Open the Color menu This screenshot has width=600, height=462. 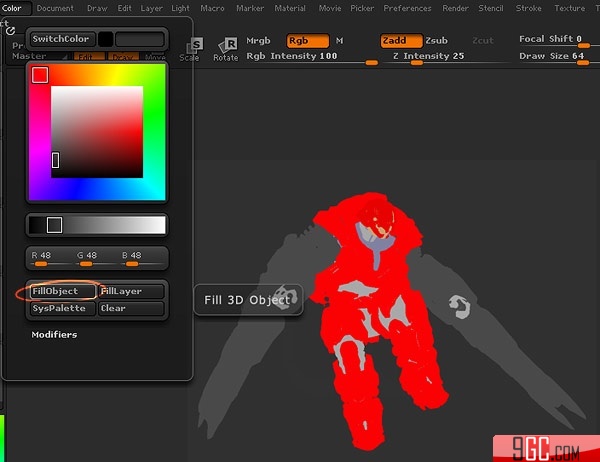point(12,8)
